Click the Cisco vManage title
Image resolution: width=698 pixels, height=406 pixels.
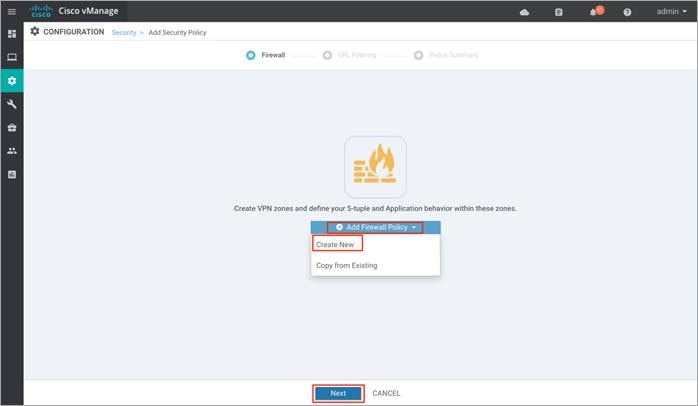coord(89,11)
